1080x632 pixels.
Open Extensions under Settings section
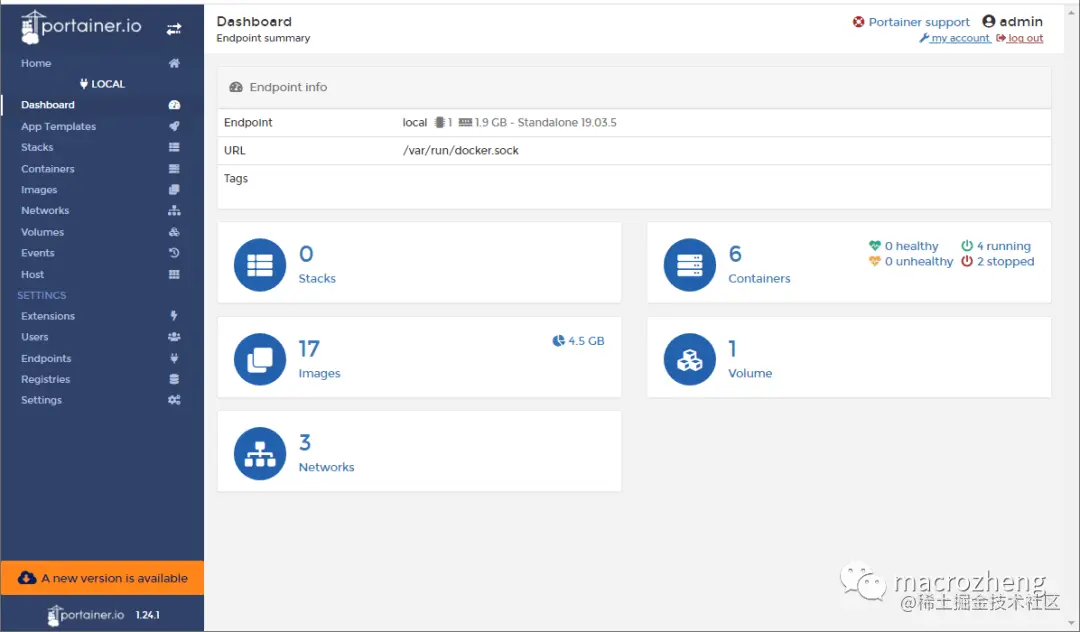point(48,316)
